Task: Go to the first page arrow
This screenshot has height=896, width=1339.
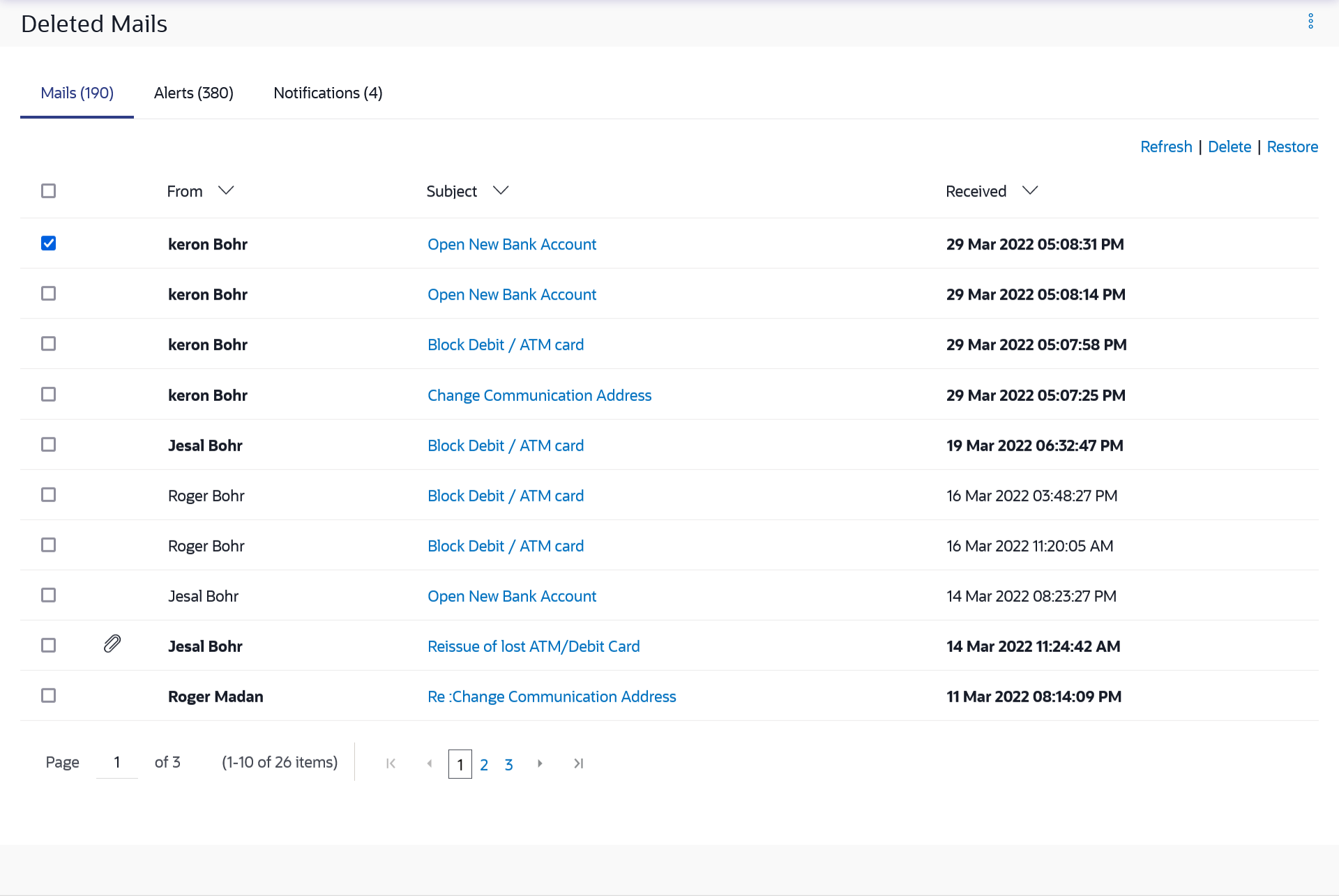Action: 391,764
